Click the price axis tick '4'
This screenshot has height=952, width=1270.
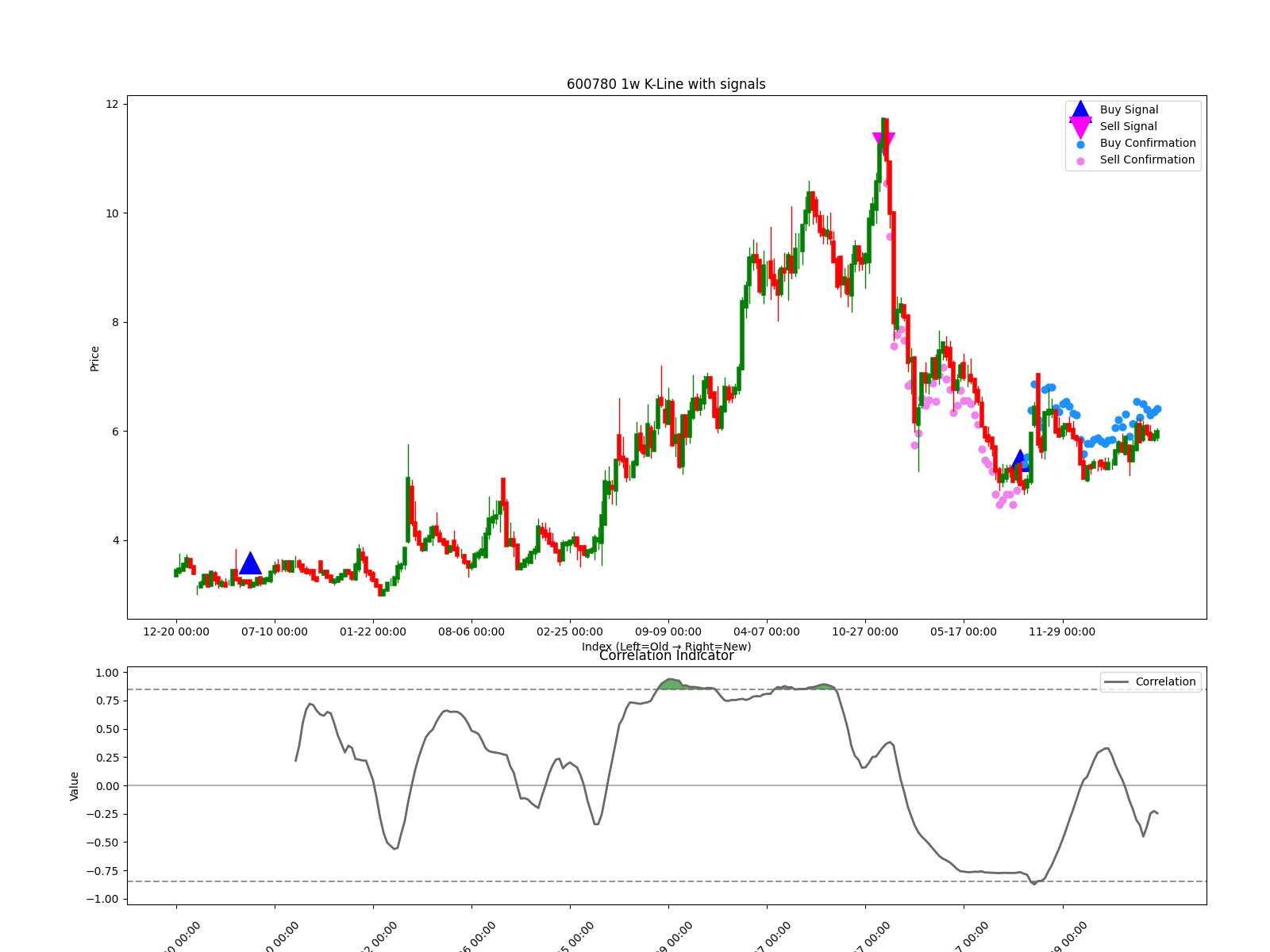coord(115,541)
